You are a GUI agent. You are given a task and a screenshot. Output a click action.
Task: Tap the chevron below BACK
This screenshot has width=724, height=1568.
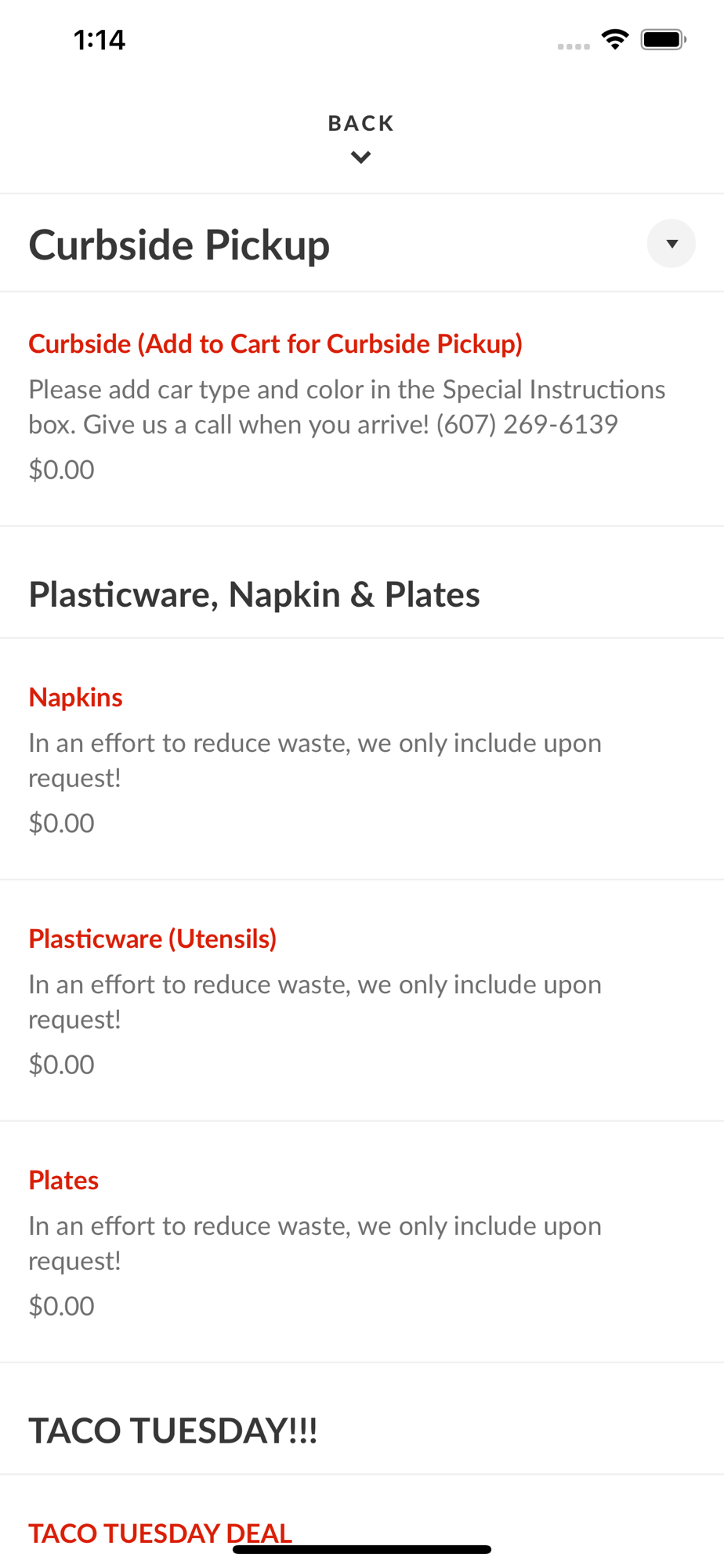point(361,158)
